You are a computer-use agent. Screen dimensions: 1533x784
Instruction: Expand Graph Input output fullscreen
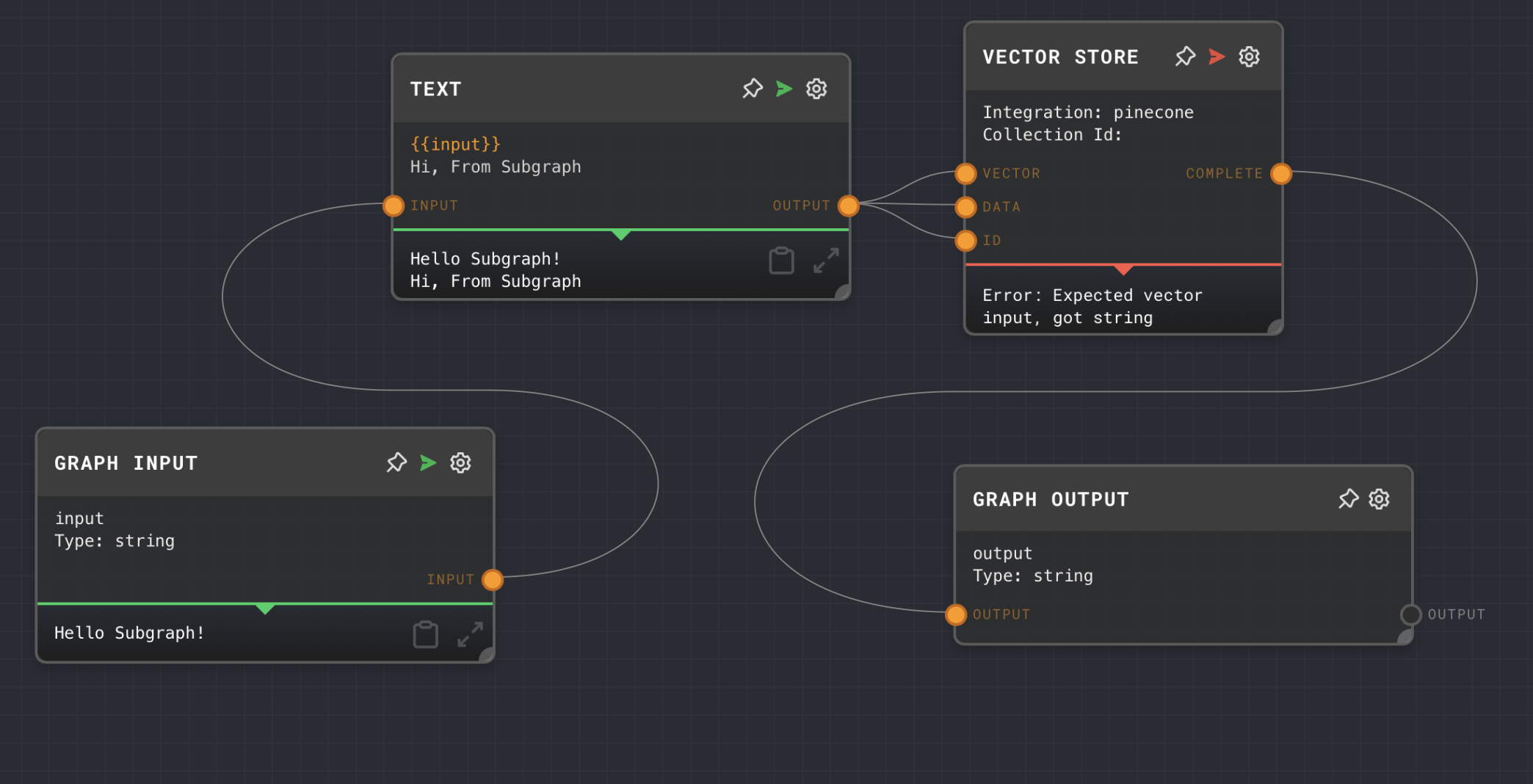pyautogui.click(x=470, y=635)
